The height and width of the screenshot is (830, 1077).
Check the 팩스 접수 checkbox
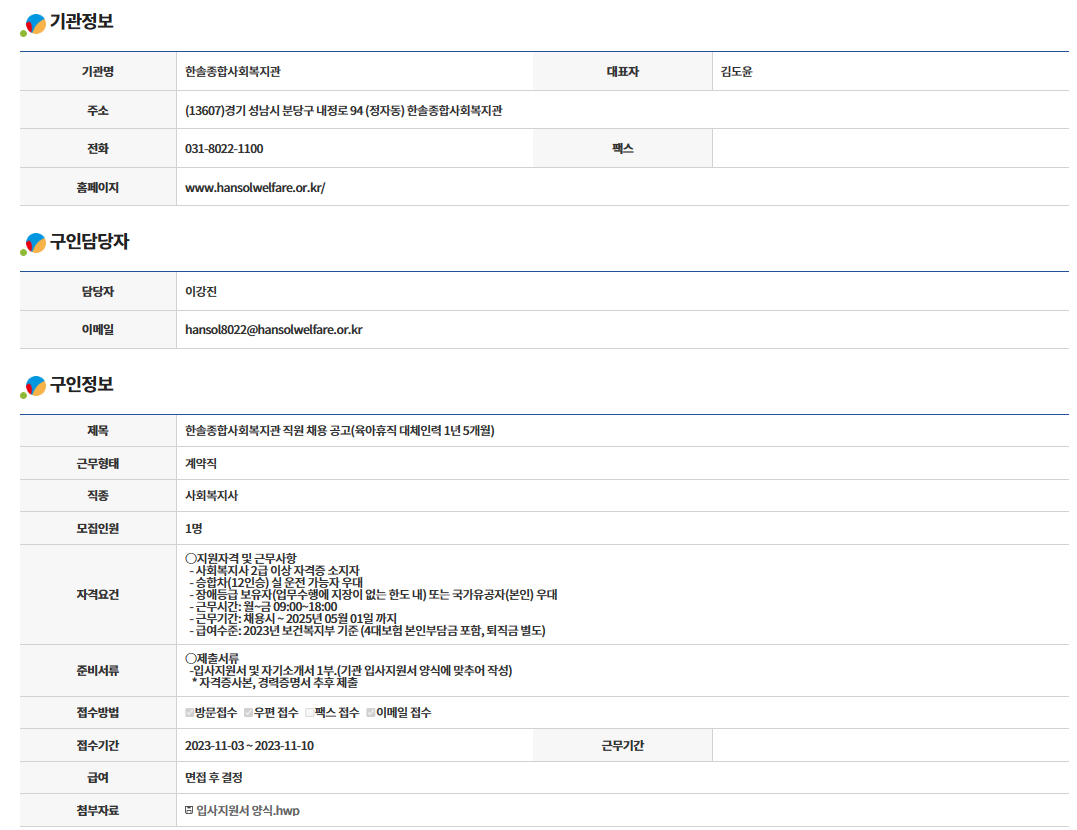pos(310,713)
